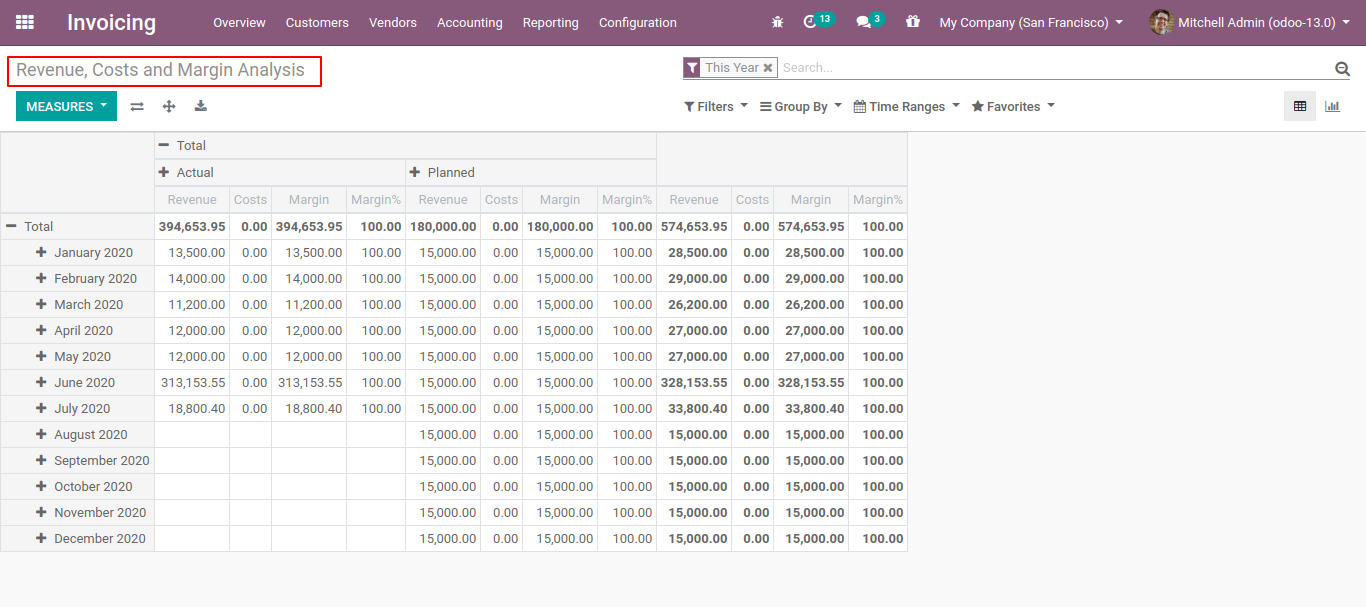
Task: Switch to the Customers menu
Action: 317,22
